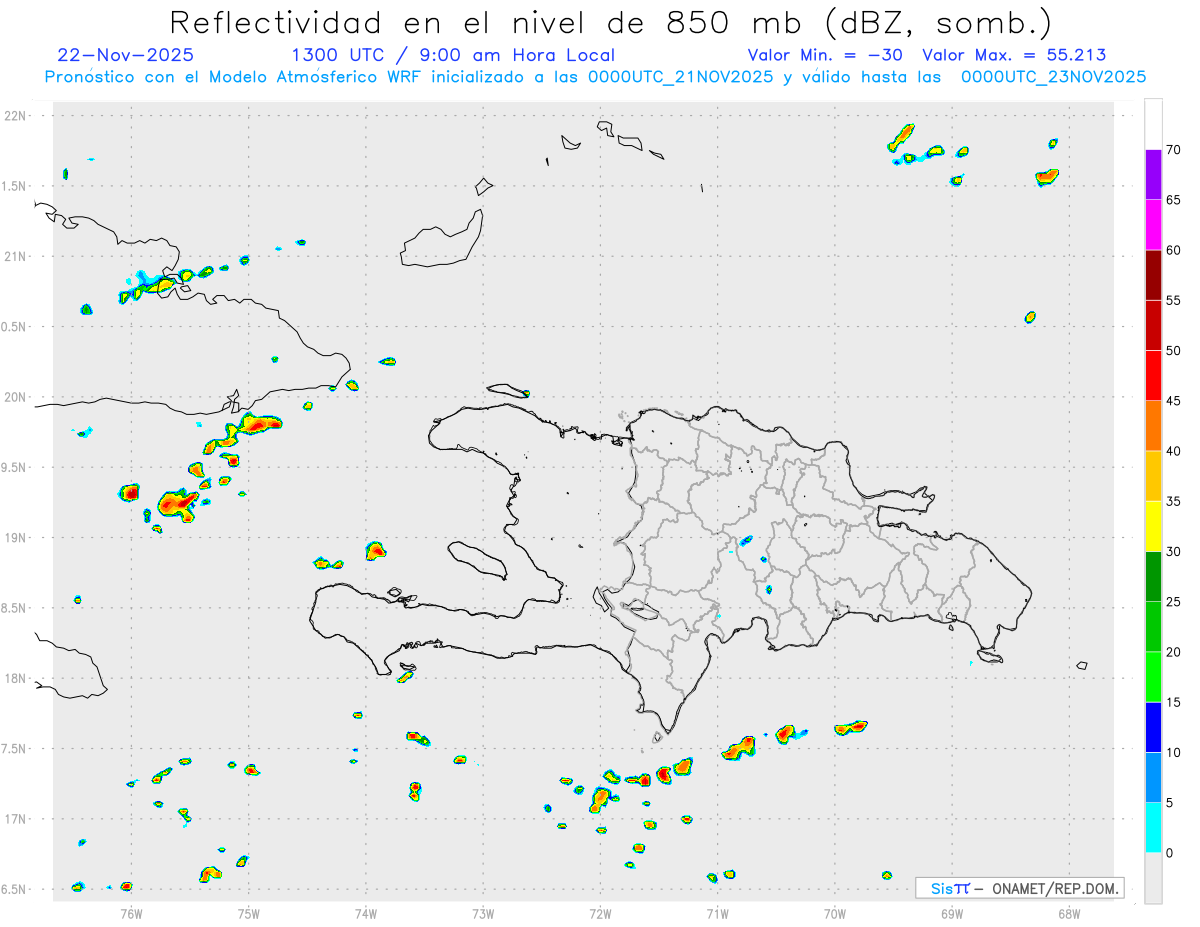Screen dimensions: 1200x927
Task: Click the "22N" latitude axis label
Action: pyautogui.click(x=15, y=116)
